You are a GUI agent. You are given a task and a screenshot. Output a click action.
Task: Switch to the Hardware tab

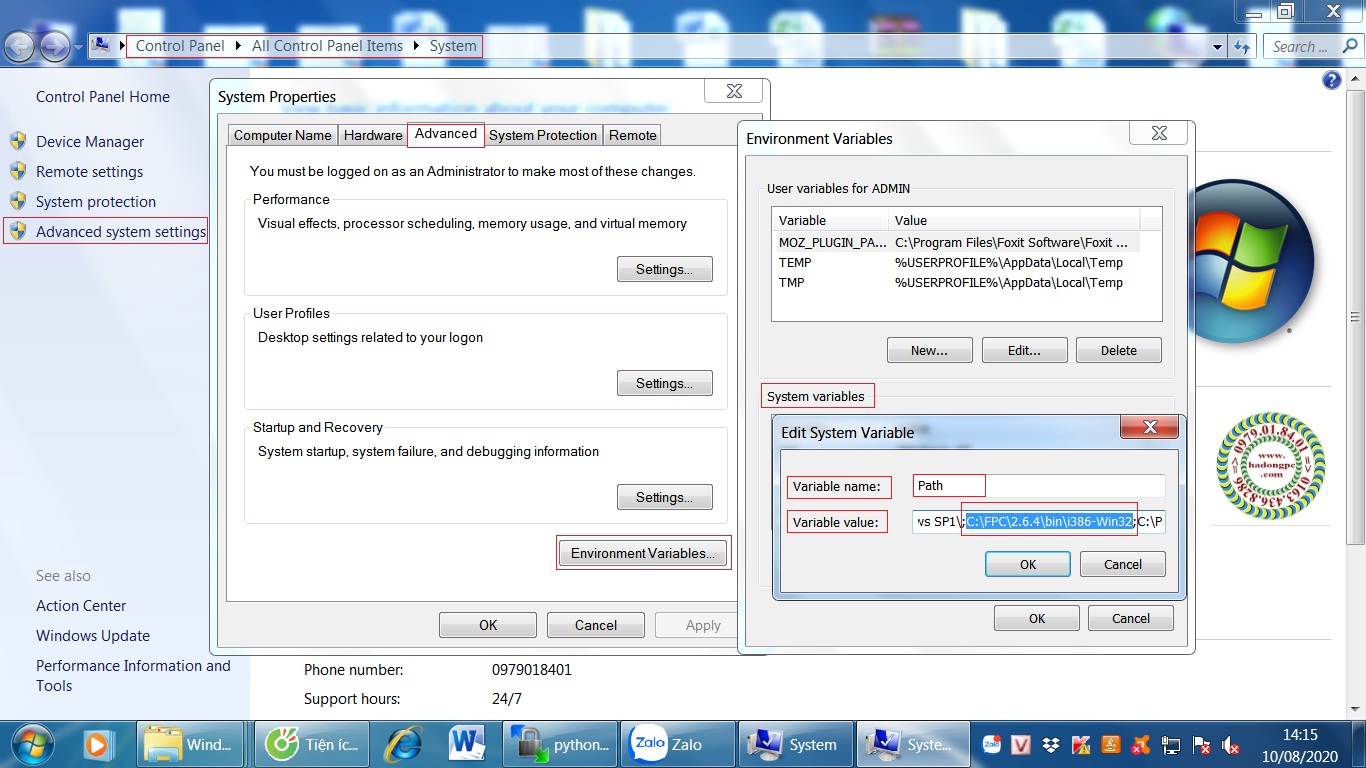tap(373, 135)
